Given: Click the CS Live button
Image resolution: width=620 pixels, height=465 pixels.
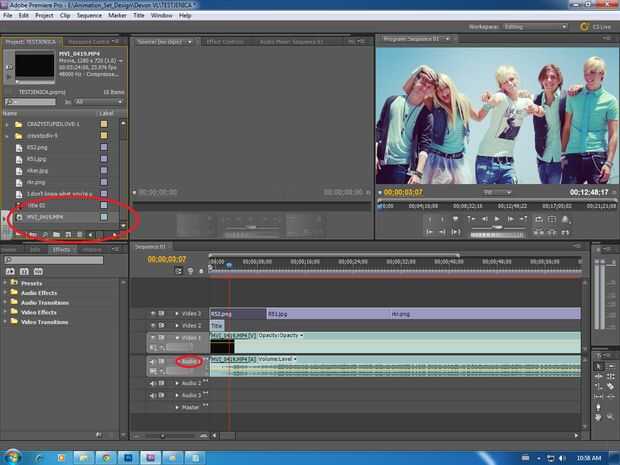Looking at the screenshot, I should pyautogui.click(x=596, y=27).
